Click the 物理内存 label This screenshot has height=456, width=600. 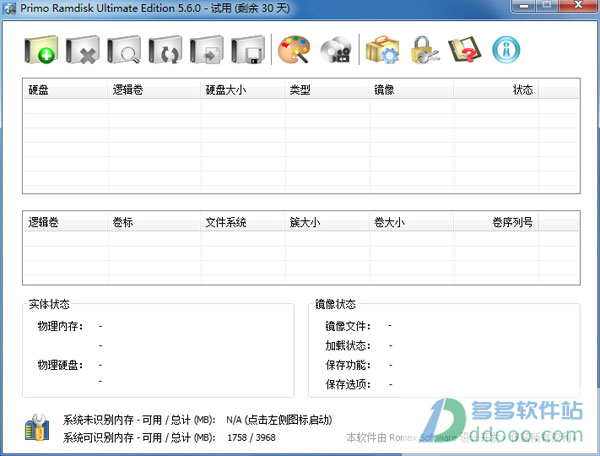point(60,326)
